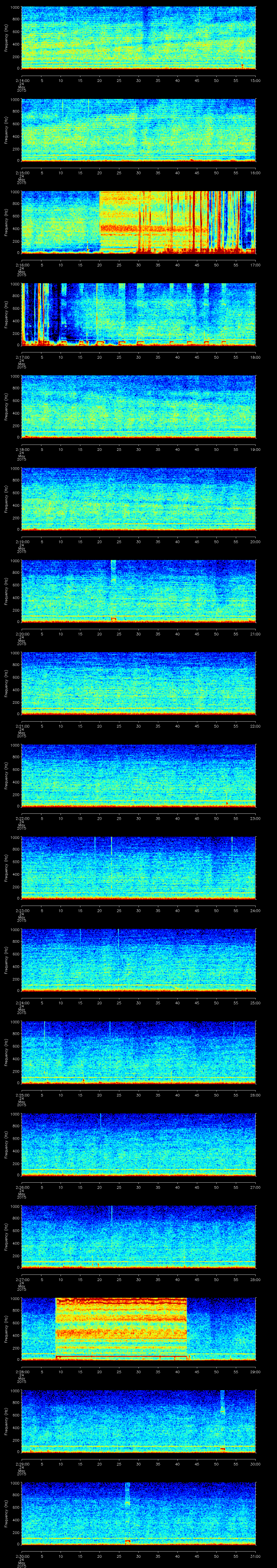Select the "2:29:00" start time label
Screen dimensions: 277x1568
[x=22, y=1464]
